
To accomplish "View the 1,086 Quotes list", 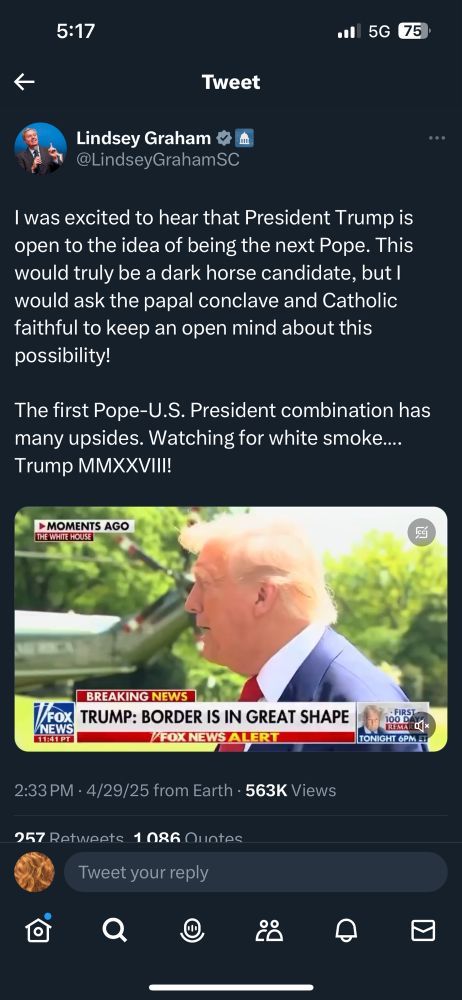I will [188, 838].
